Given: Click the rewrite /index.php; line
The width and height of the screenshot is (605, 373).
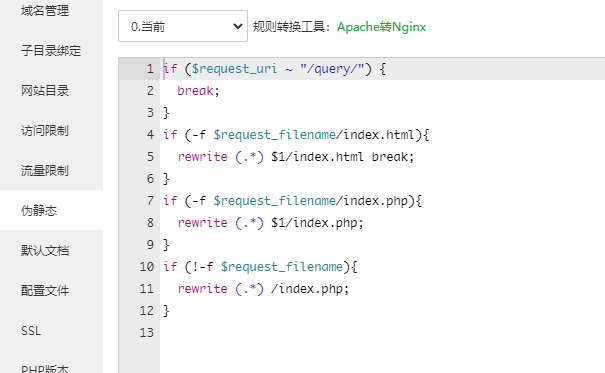Looking at the screenshot, I should (263, 289).
